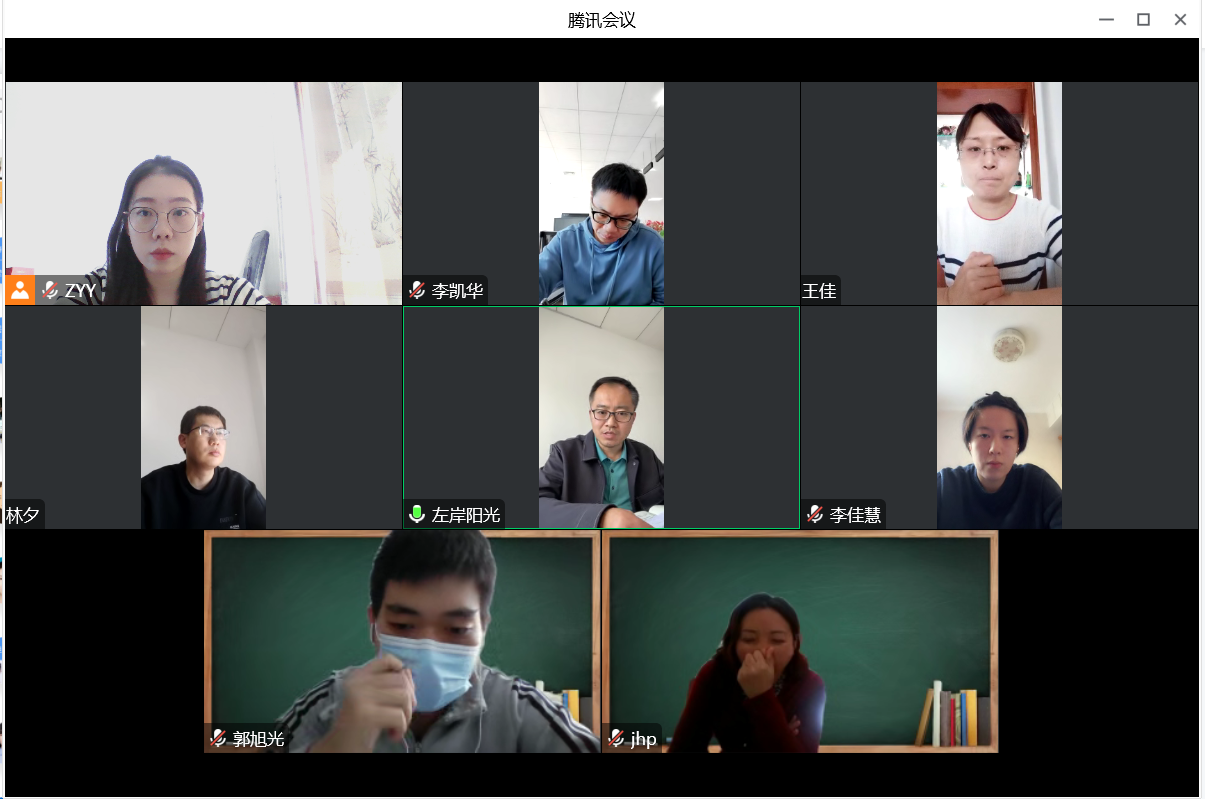The height and width of the screenshot is (799, 1205).
Task: Click ZYY's muted microphone icon
Action: [x=51, y=290]
